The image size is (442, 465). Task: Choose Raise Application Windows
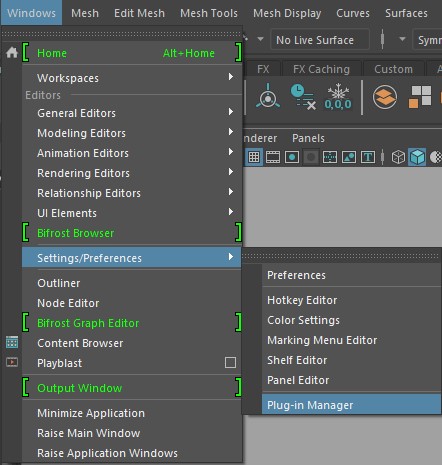[x=132, y=453]
